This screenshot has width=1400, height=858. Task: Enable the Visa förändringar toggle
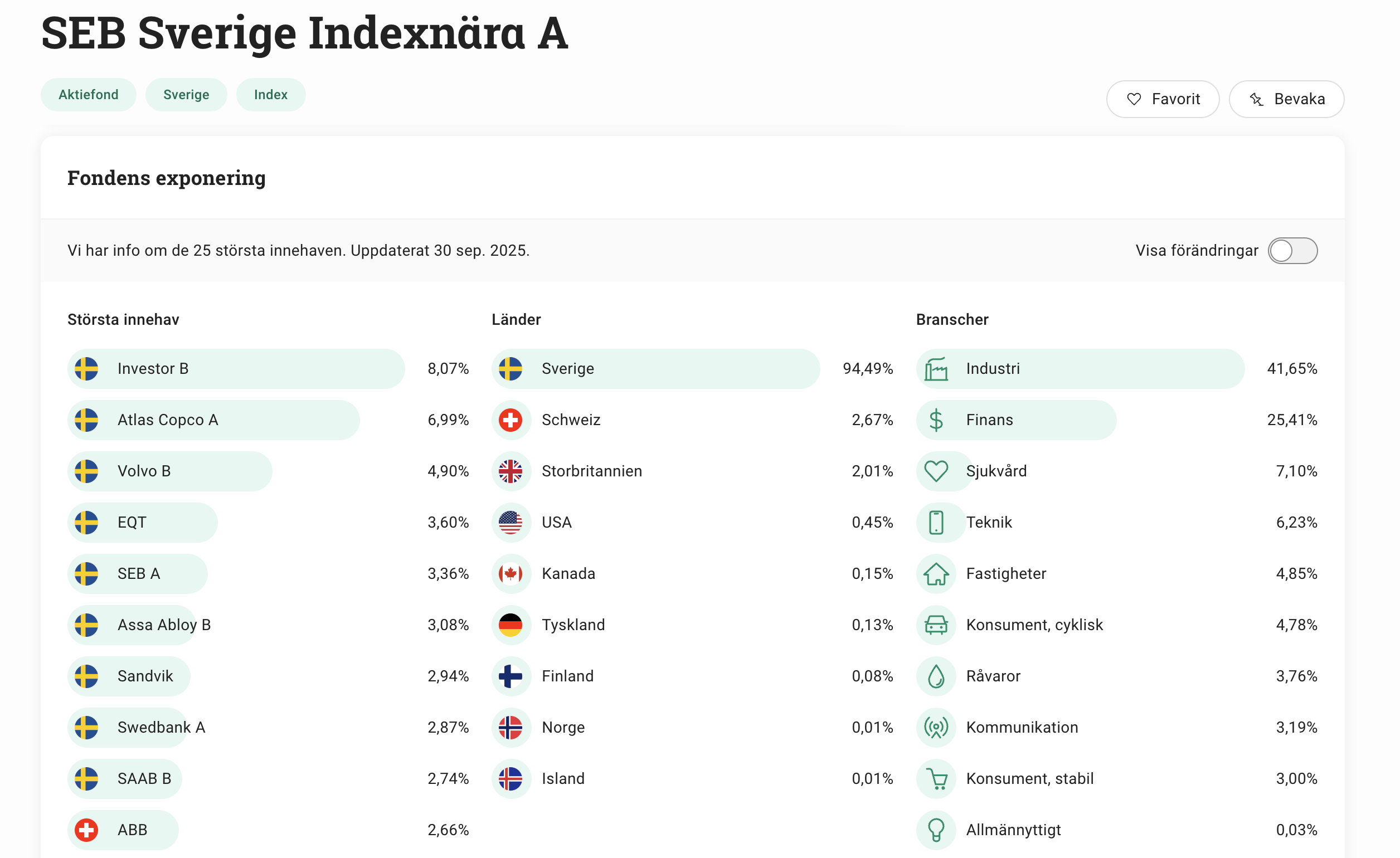(1292, 250)
